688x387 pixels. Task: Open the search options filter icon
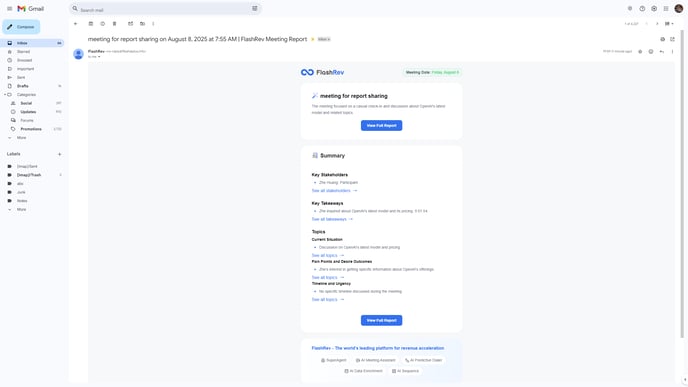pos(254,9)
